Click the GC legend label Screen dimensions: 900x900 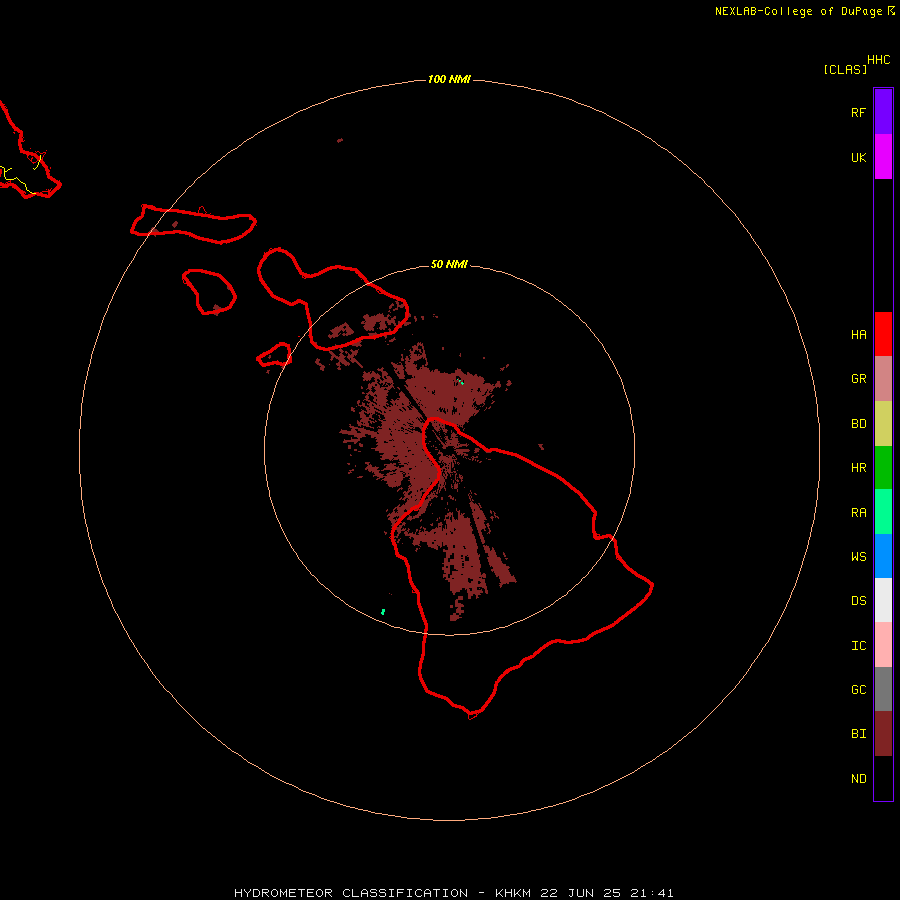pos(858,690)
